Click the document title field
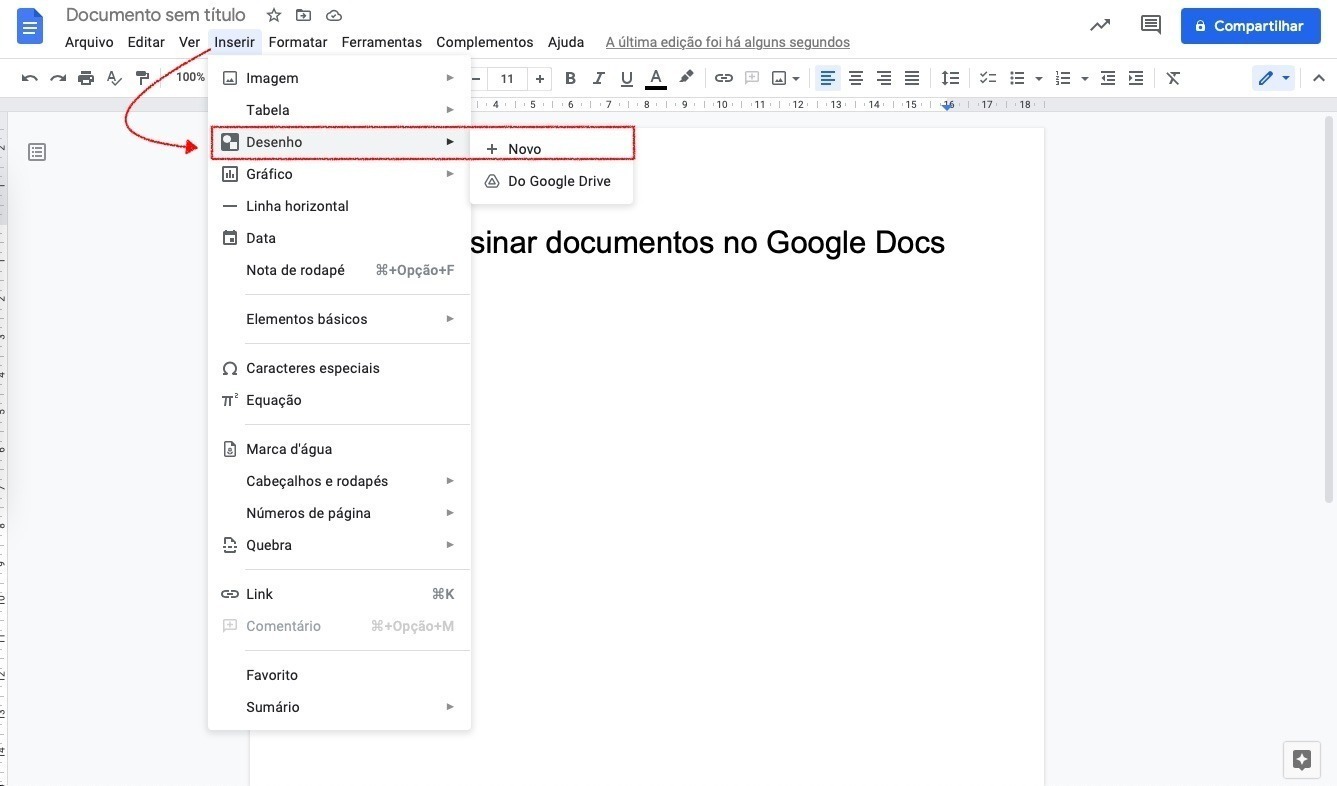 (156, 15)
